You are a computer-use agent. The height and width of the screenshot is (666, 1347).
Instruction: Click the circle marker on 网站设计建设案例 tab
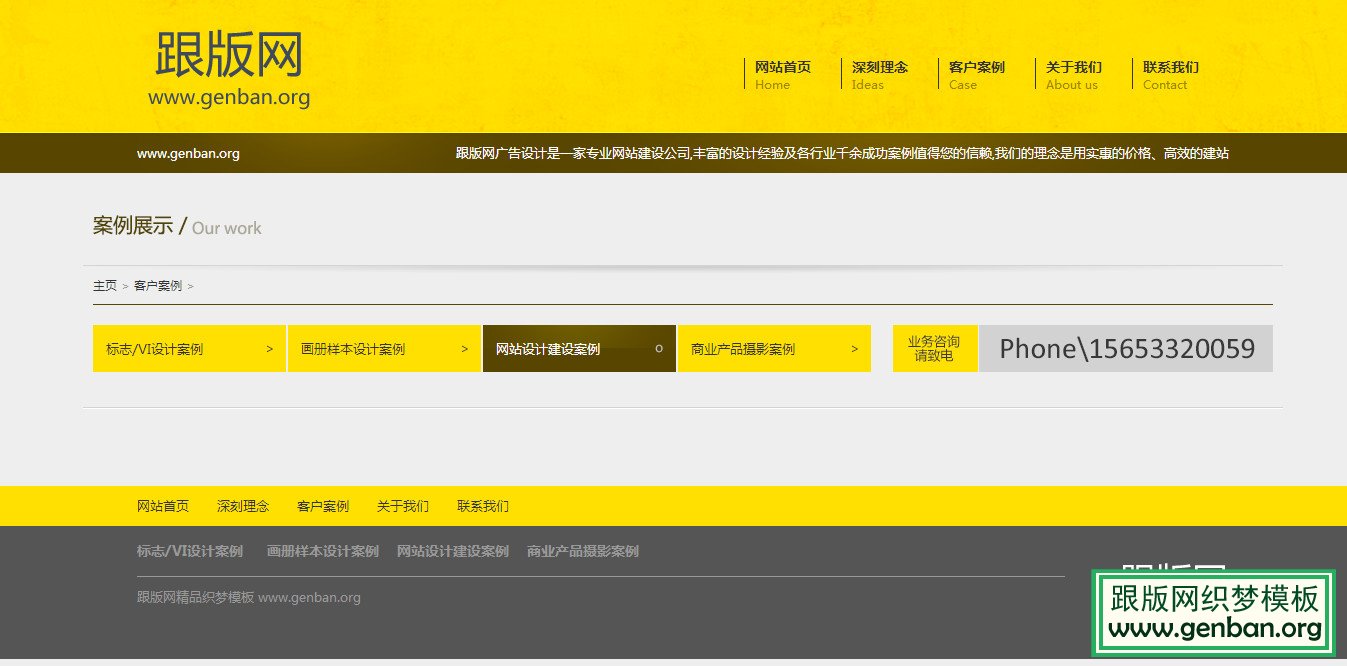point(658,348)
